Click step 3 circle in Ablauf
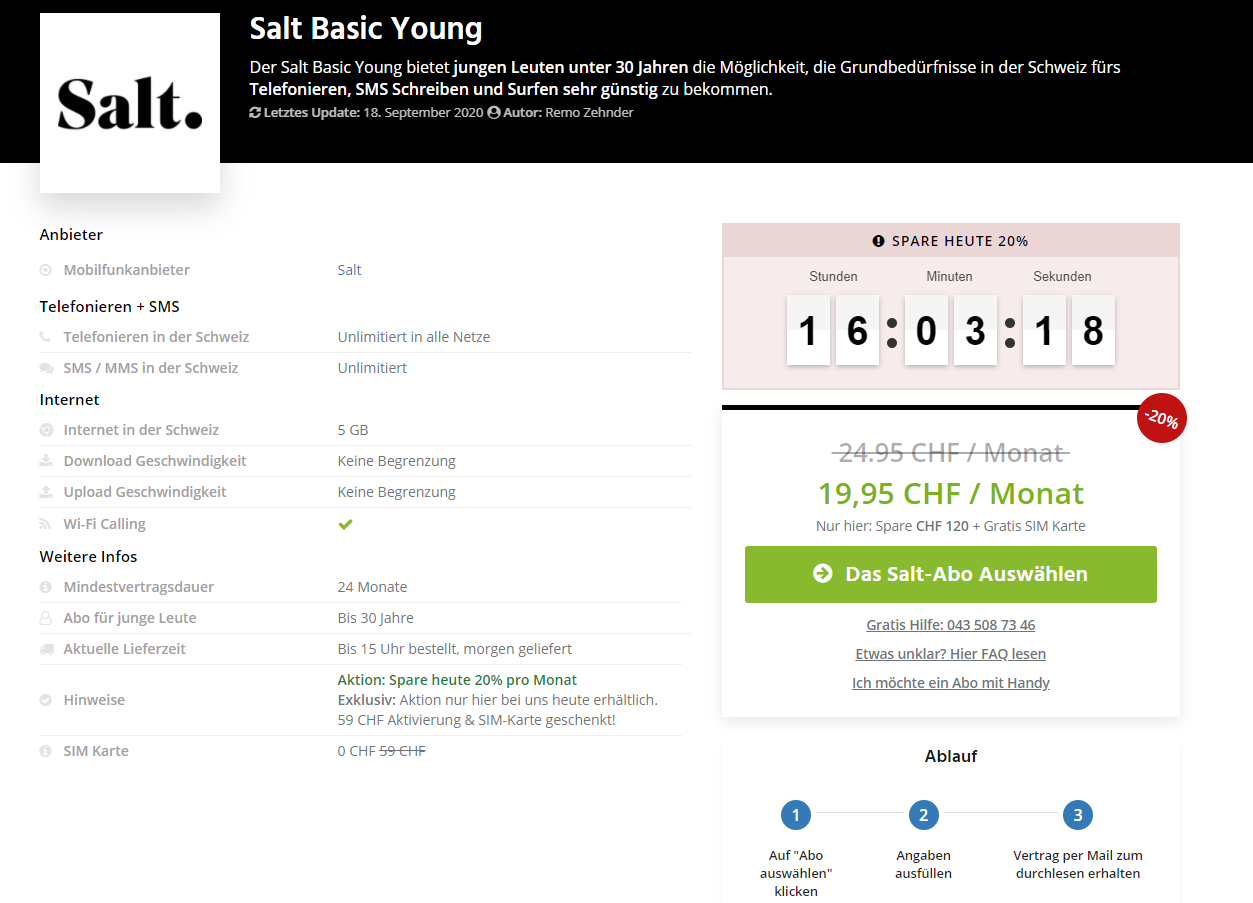 pyautogui.click(x=1078, y=815)
